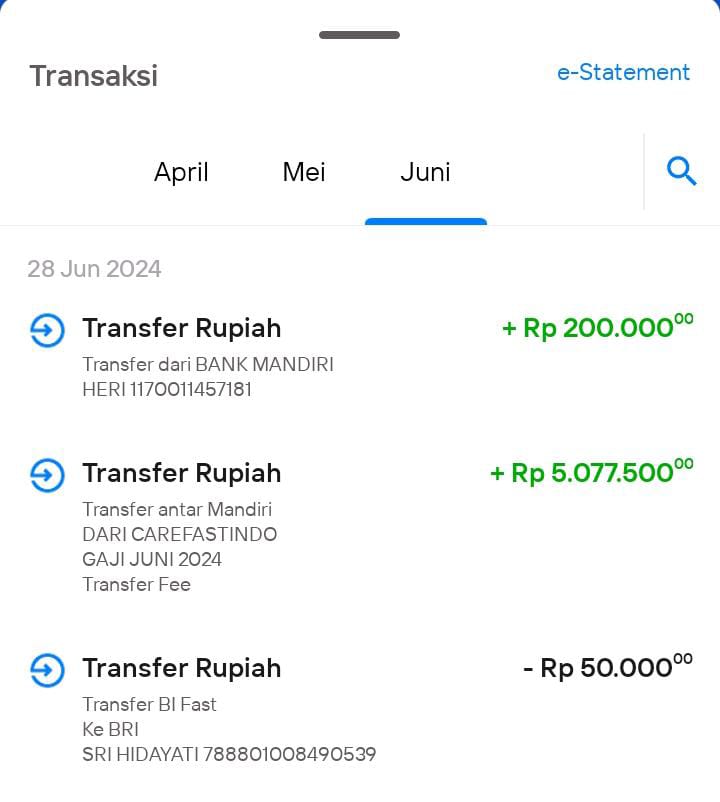Tap the + Rp 5.077.500 amount

[x=592, y=472]
